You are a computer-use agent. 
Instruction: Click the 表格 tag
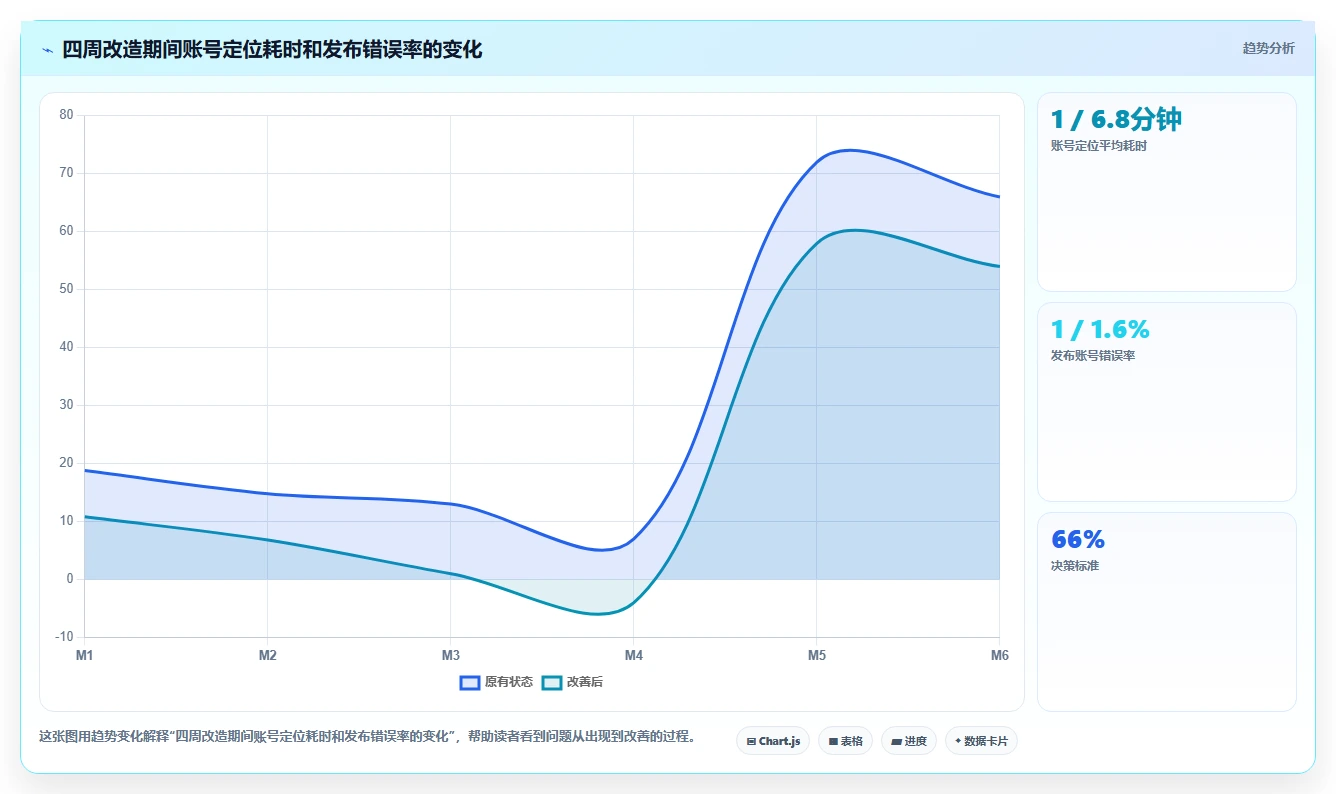(x=845, y=741)
